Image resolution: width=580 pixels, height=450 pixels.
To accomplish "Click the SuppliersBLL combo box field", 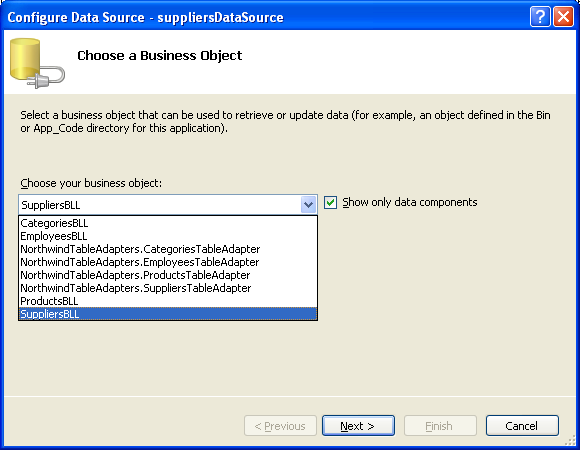I will coord(168,204).
